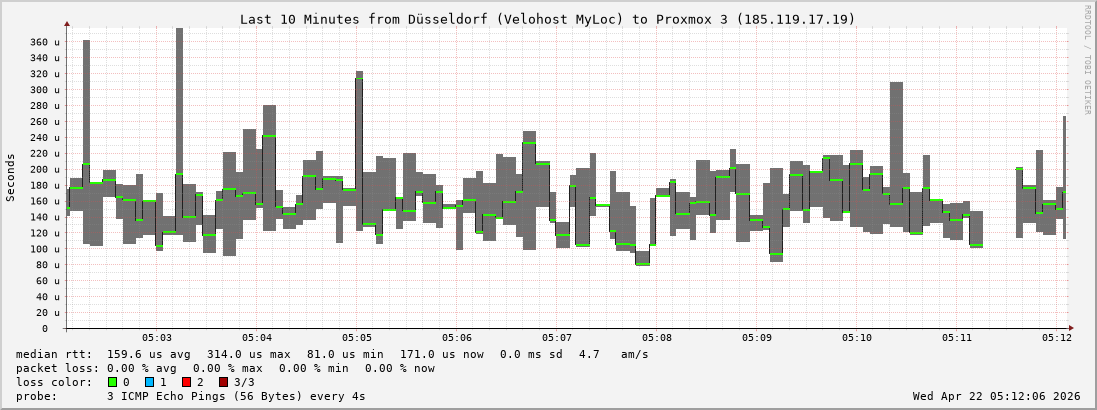Click the dark red 3/3 loss swatch

(x=223, y=382)
